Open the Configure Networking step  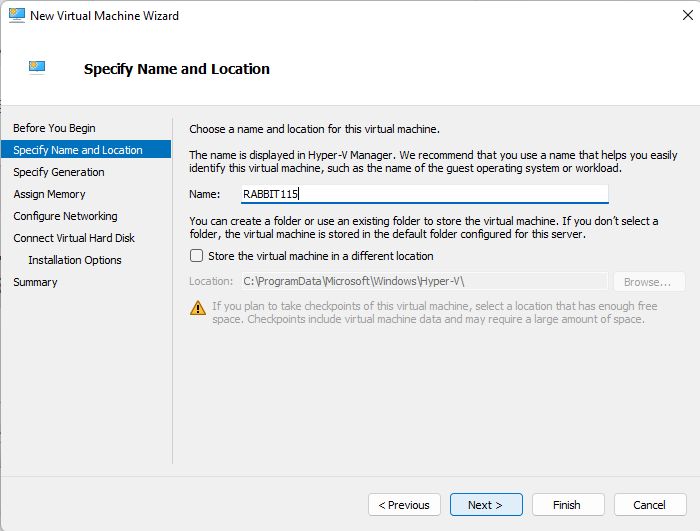point(65,216)
